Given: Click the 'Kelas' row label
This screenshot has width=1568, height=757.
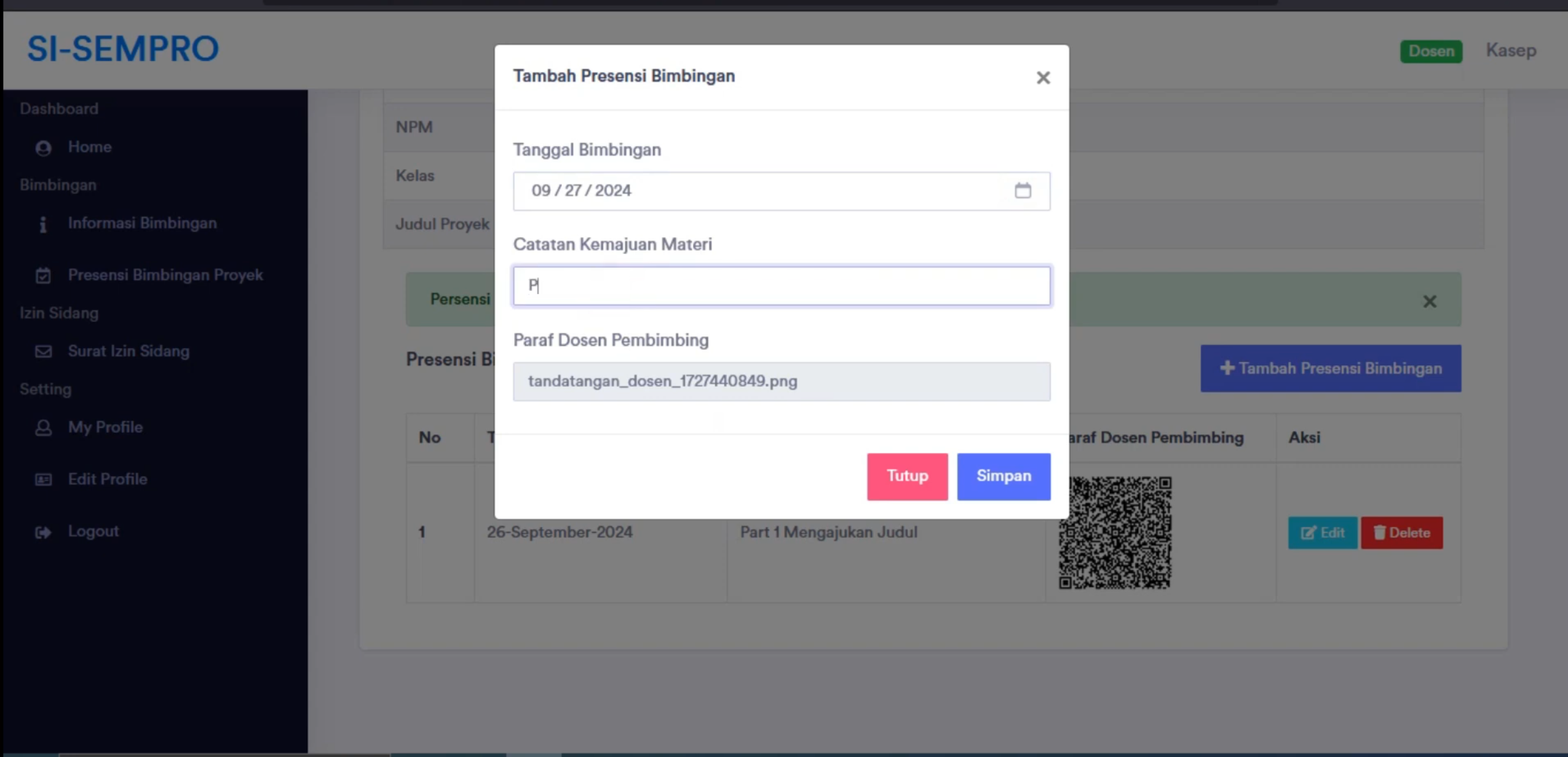Looking at the screenshot, I should pos(414,176).
